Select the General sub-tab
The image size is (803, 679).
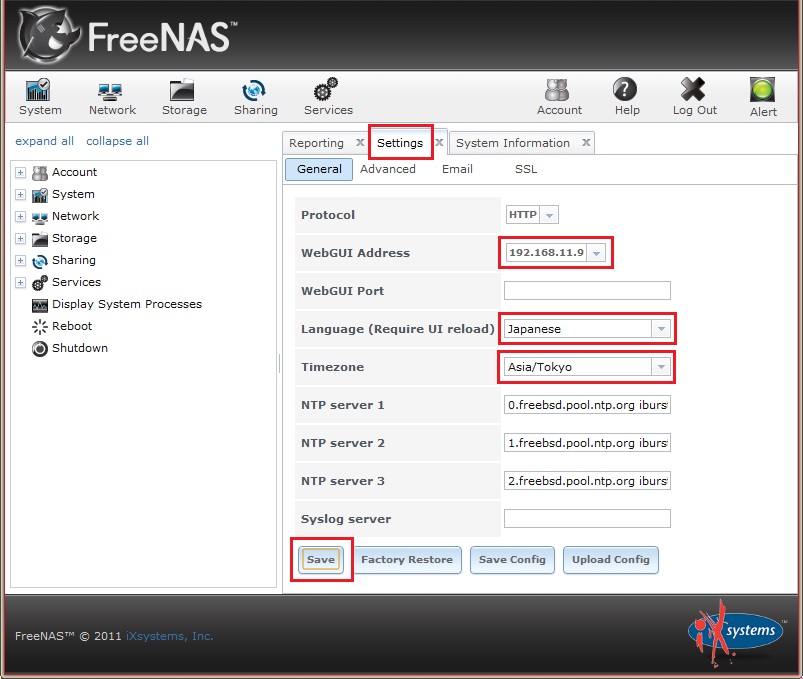pyautogui.click(x=319, y=169)
